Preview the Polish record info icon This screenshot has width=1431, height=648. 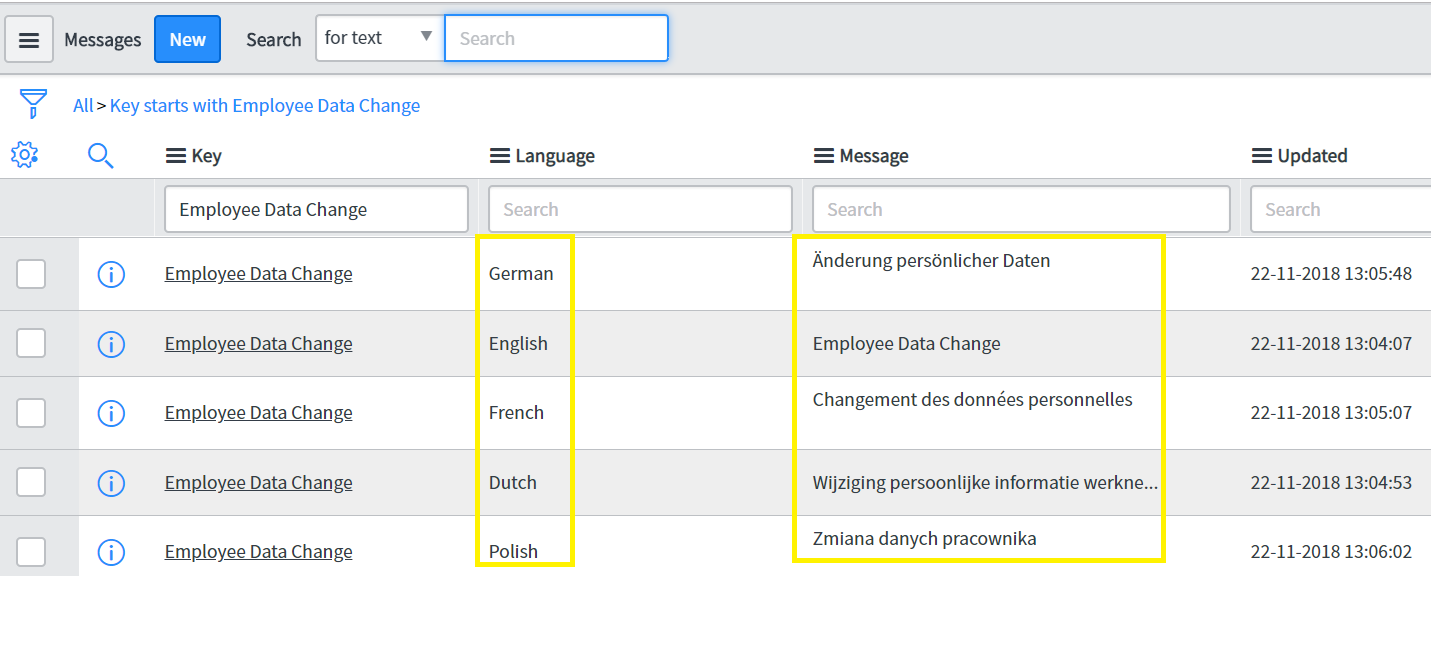pyautogui.click(x=111, y=552)
